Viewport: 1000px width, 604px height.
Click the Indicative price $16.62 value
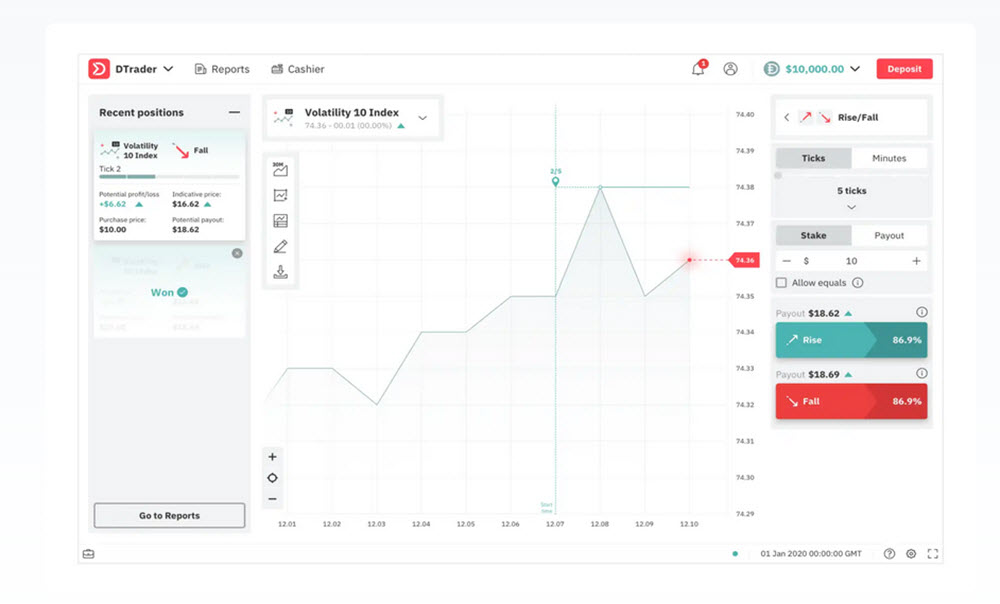(186, 204)
